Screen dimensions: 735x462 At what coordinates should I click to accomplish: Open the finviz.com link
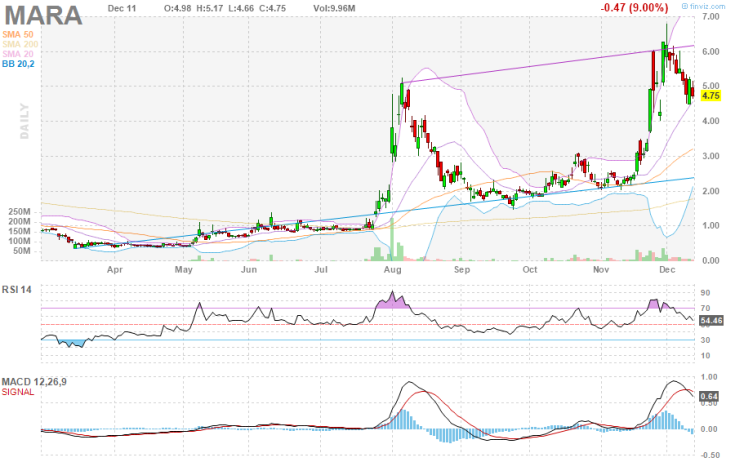click(704, 6)
